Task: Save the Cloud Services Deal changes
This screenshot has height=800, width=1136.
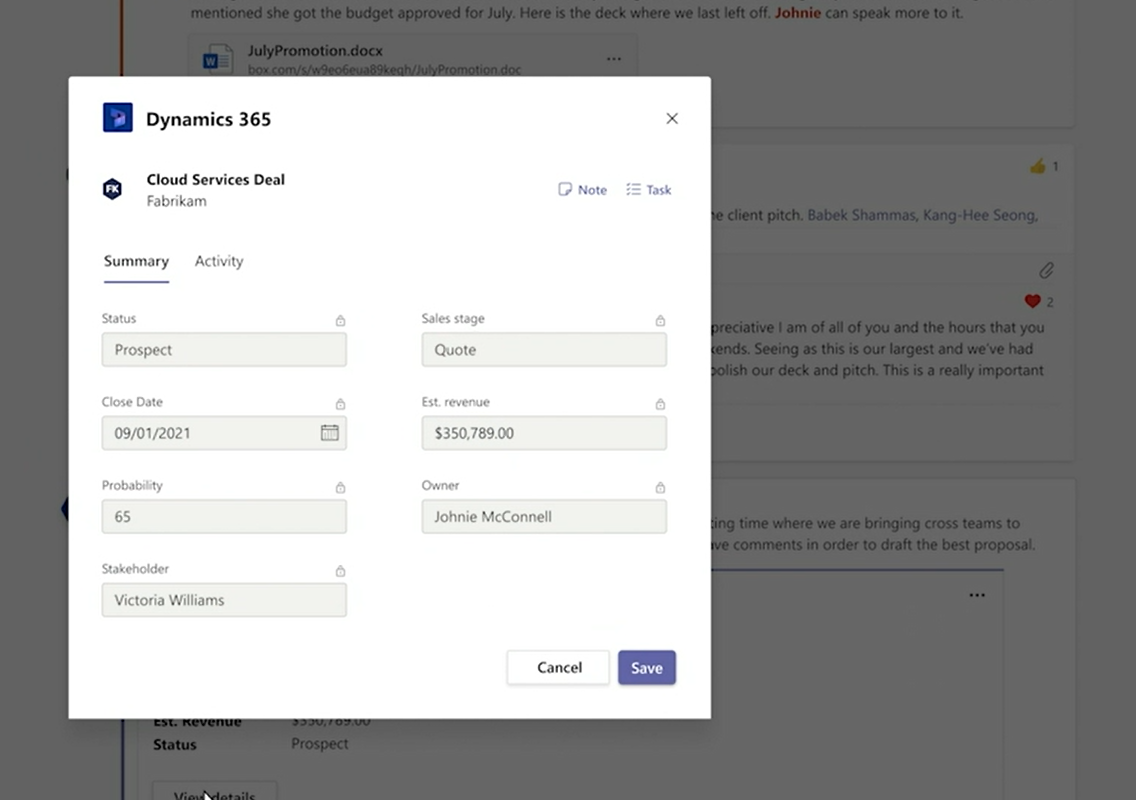Action: [x=647, y=667]
